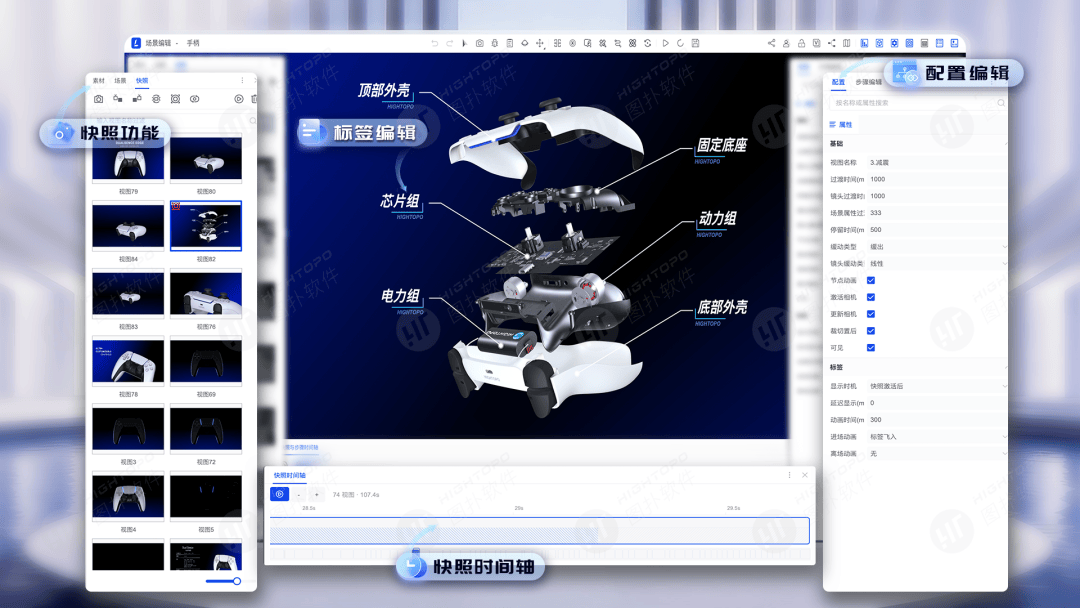Open the 离场动画 dropdown showing 无
This screenshot has height=608, width=1080.
(x=937, y=454)
